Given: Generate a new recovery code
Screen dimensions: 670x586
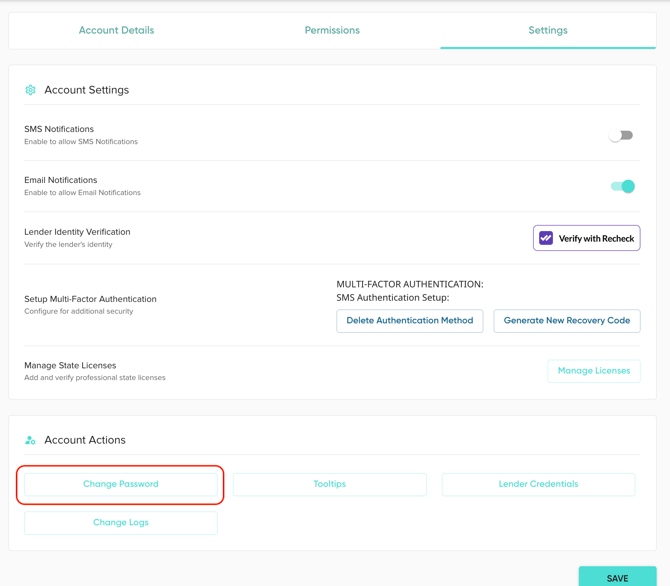Looking at the screenshot, I should pyautogui.click(x=566, y=321).
